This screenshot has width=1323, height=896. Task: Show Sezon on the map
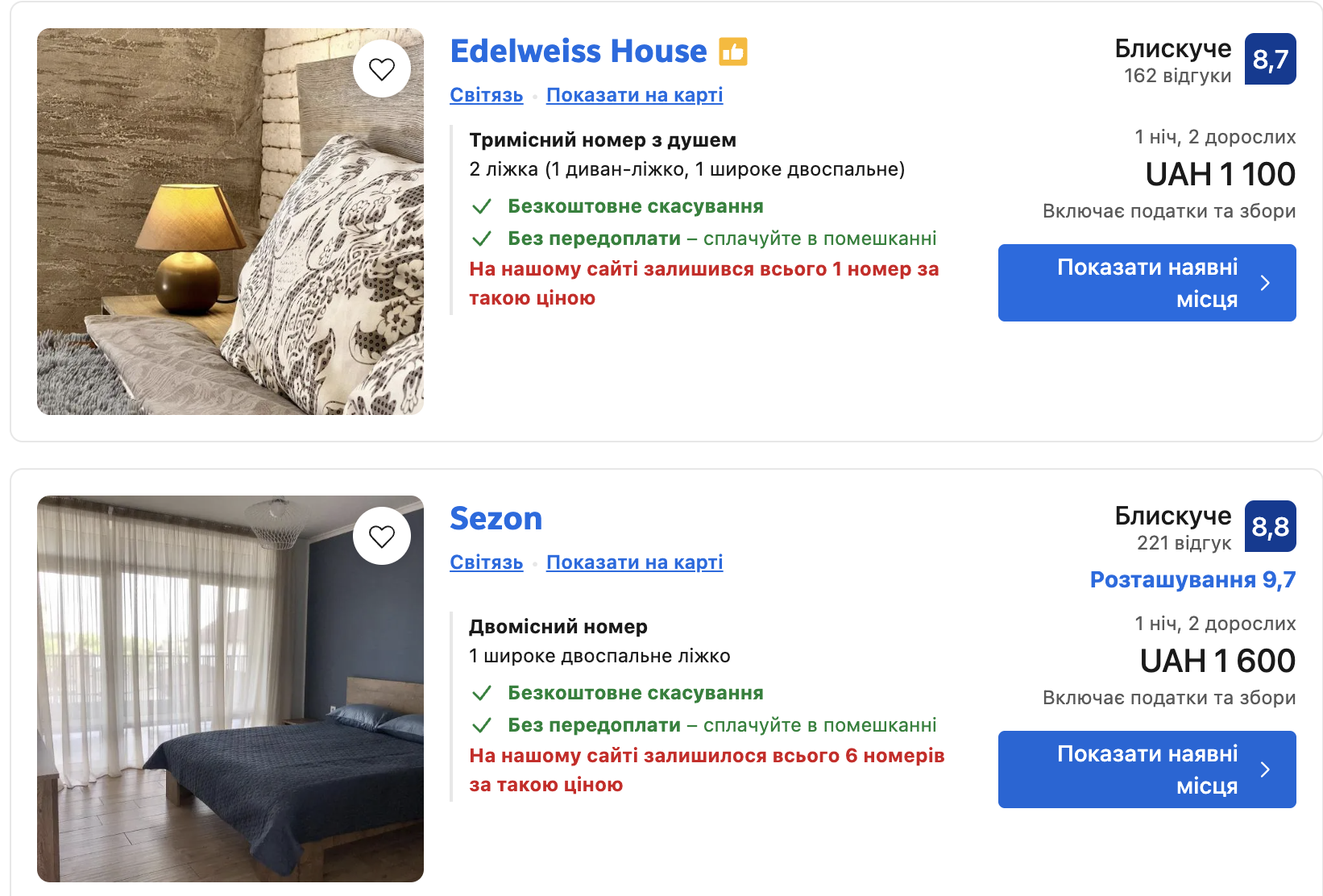(635, 562)
